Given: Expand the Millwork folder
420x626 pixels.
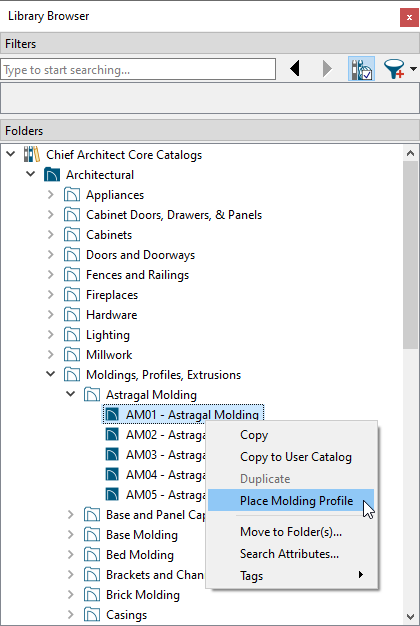Looking at the screenshot, I should coord(51,355).
